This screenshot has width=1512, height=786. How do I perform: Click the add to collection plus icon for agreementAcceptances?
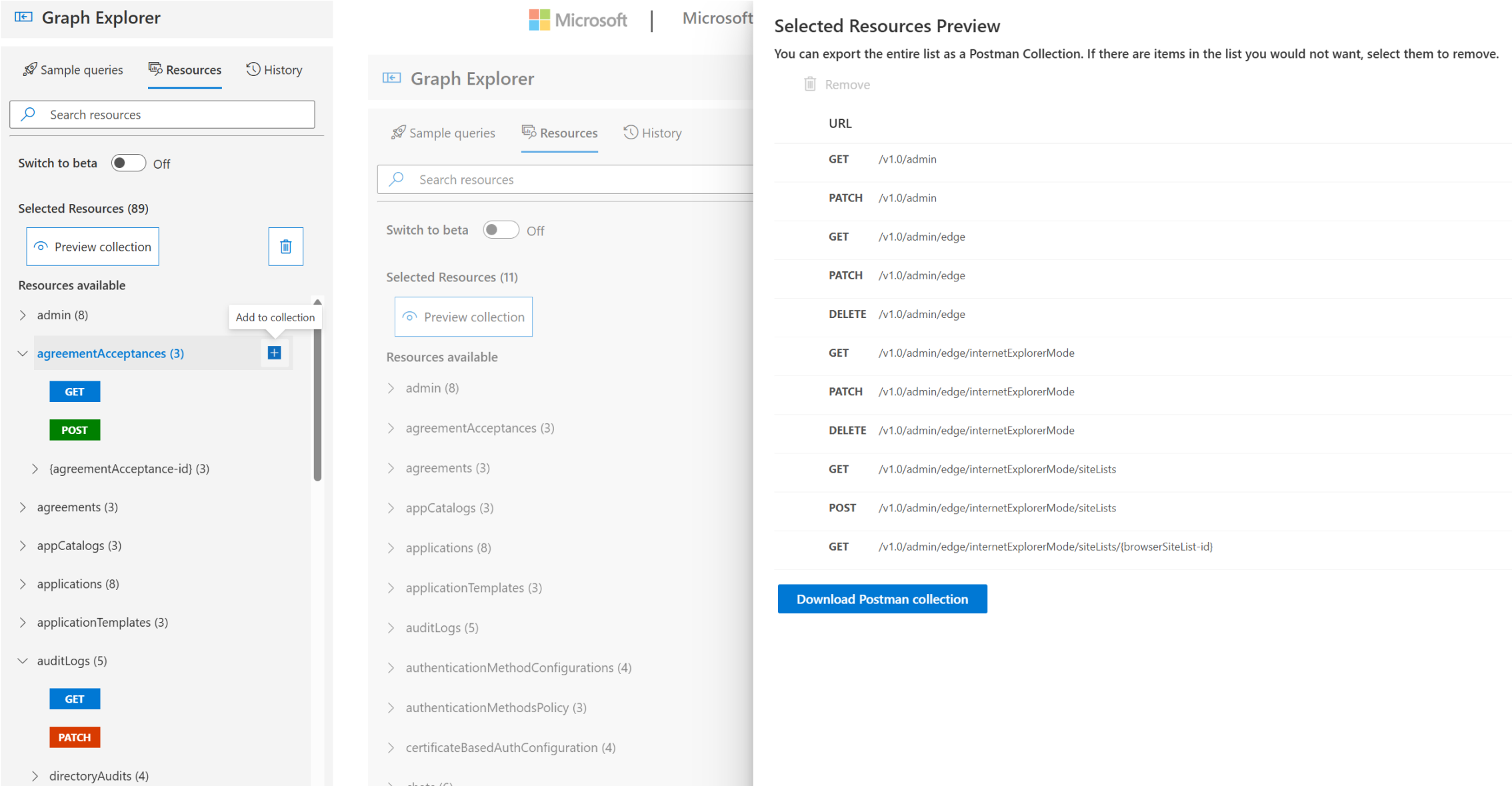pos(275,353)
